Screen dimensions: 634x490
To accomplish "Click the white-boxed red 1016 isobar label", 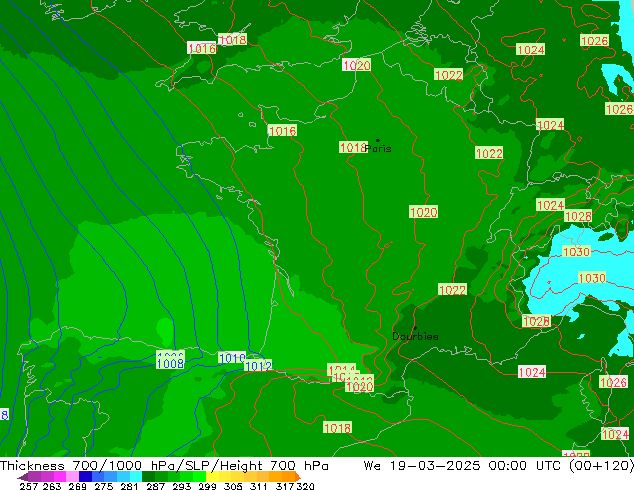I will pyautogui.click(x=202, y=48).
